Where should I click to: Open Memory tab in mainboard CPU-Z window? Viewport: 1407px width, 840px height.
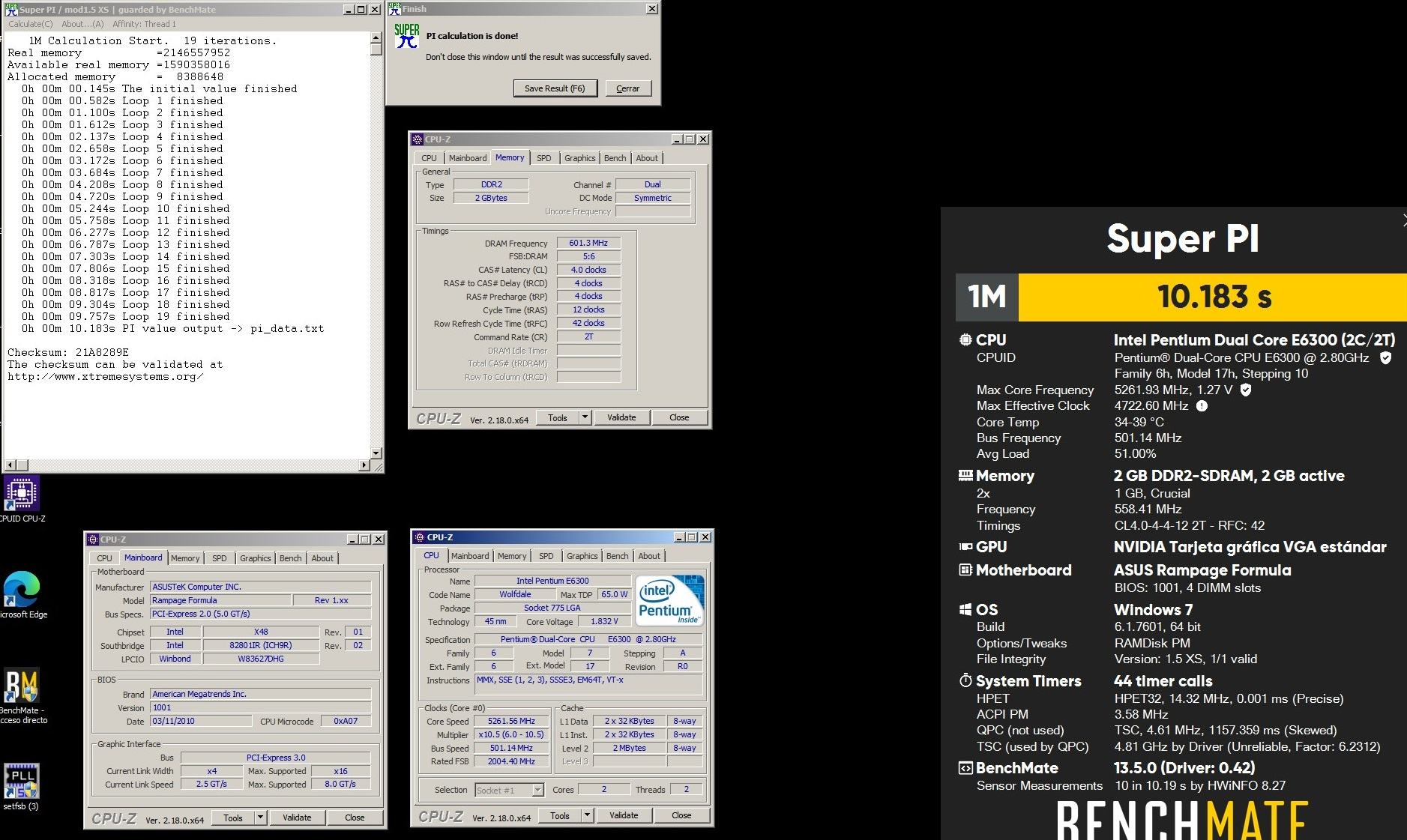[185, 558]
